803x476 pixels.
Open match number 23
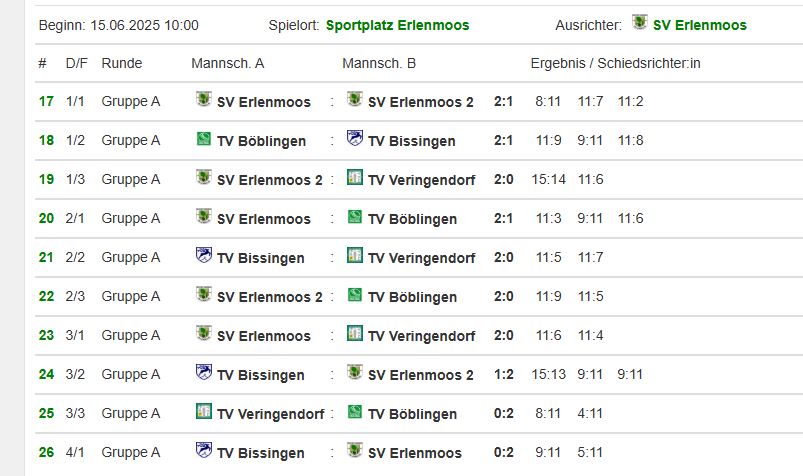click(46, 335)
